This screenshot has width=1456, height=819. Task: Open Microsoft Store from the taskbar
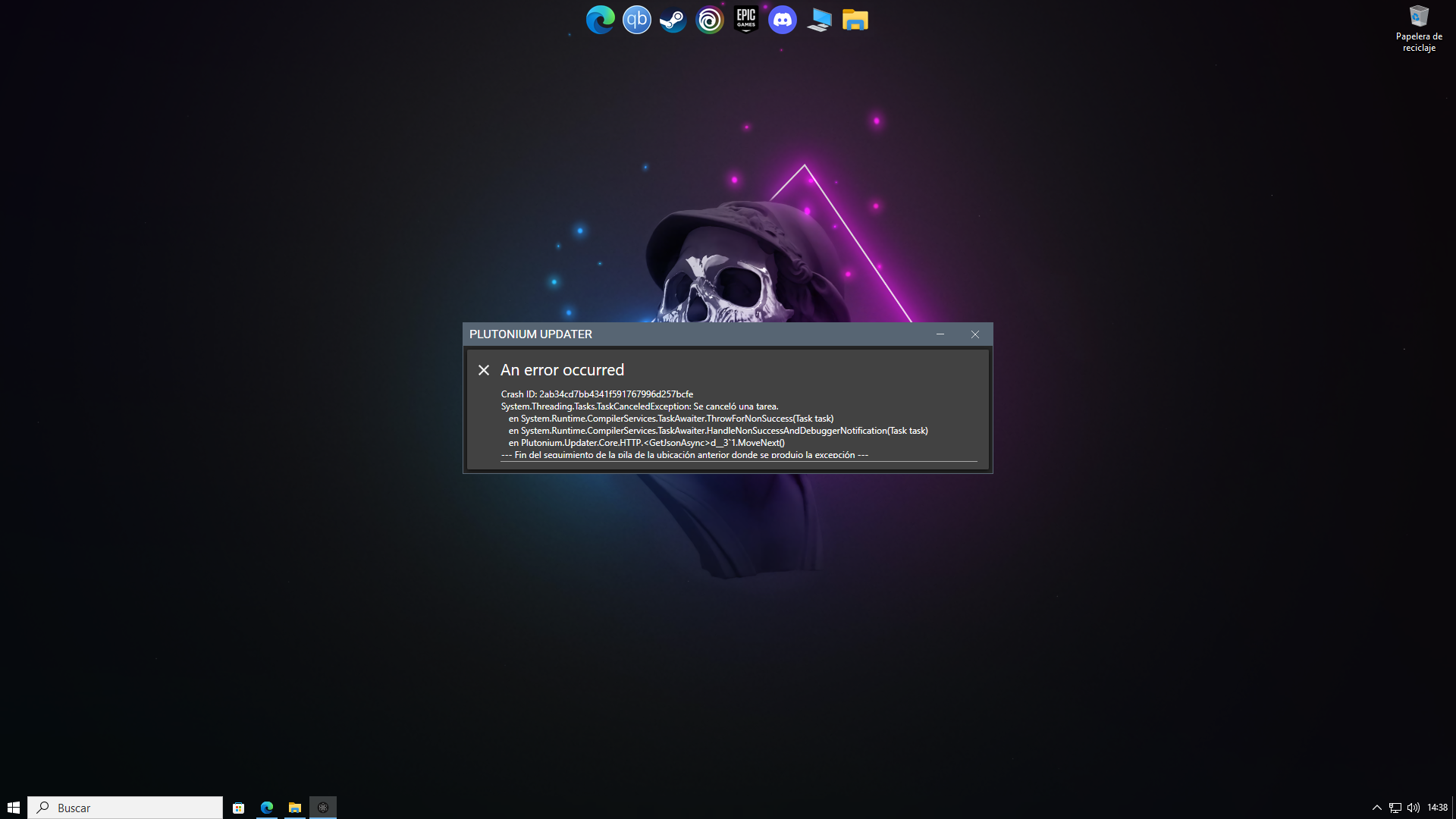click(x=238, y=808)
